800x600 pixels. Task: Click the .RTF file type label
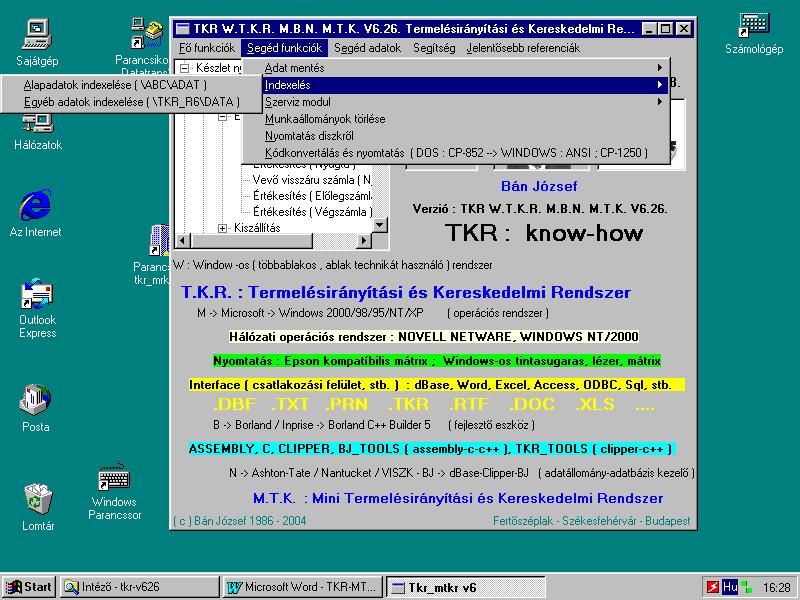pyautogui.click(x=468, y=404)
